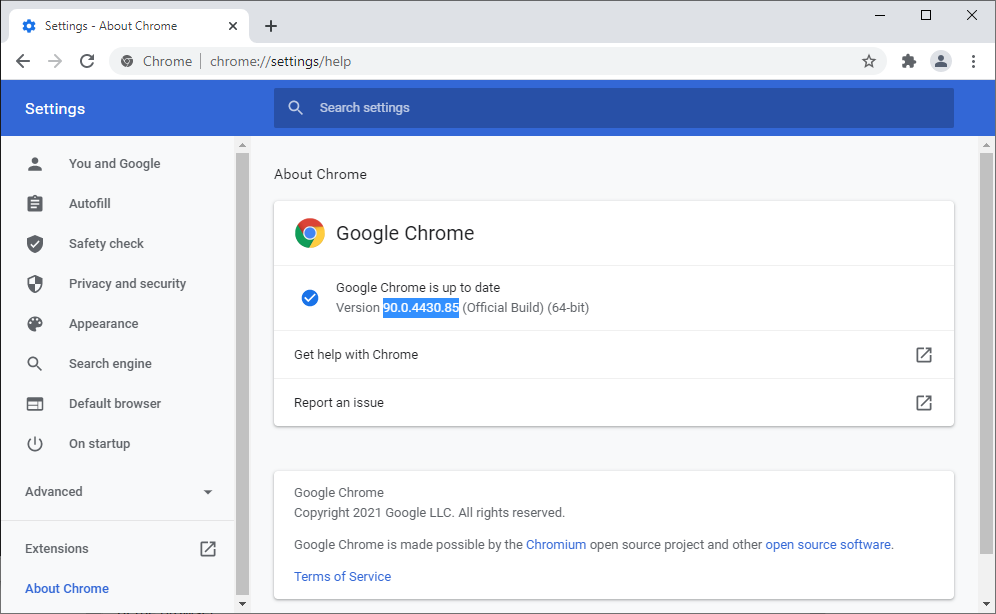This screenshot has height=614, width=996.
Task: Open Search engine via magnifier icon
Action: pos(36,363)
